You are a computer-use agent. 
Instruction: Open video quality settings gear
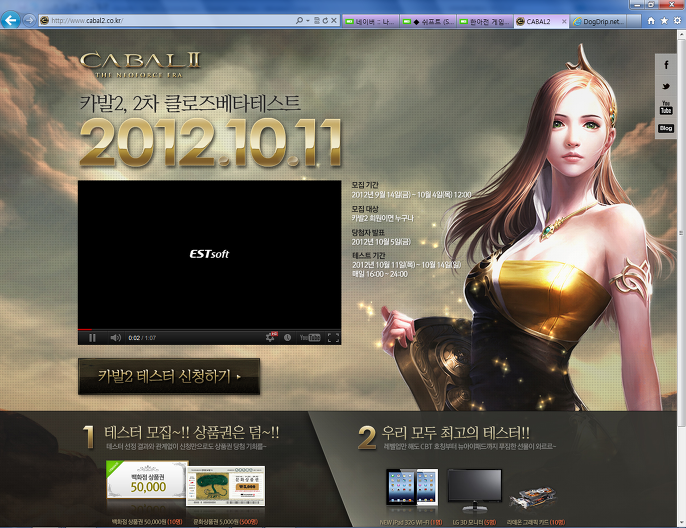[x=271, y=337]
